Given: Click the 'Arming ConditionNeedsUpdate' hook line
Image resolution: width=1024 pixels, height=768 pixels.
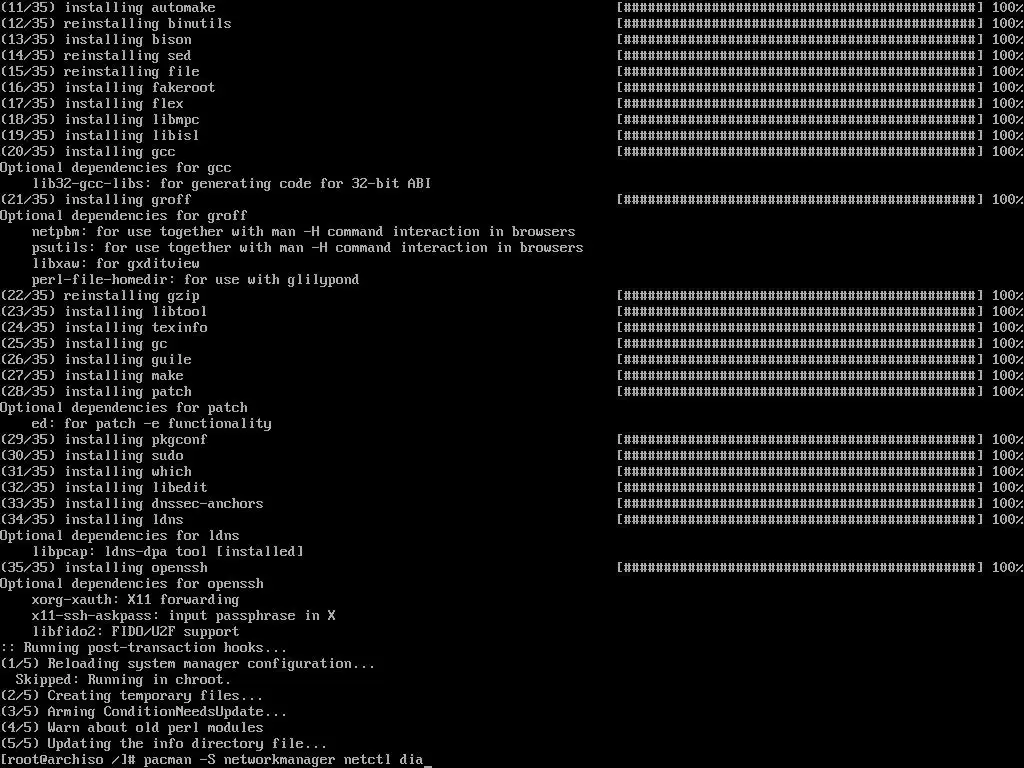Looking at the screenshot, I should pyautogui.click(x=143, y=712).
